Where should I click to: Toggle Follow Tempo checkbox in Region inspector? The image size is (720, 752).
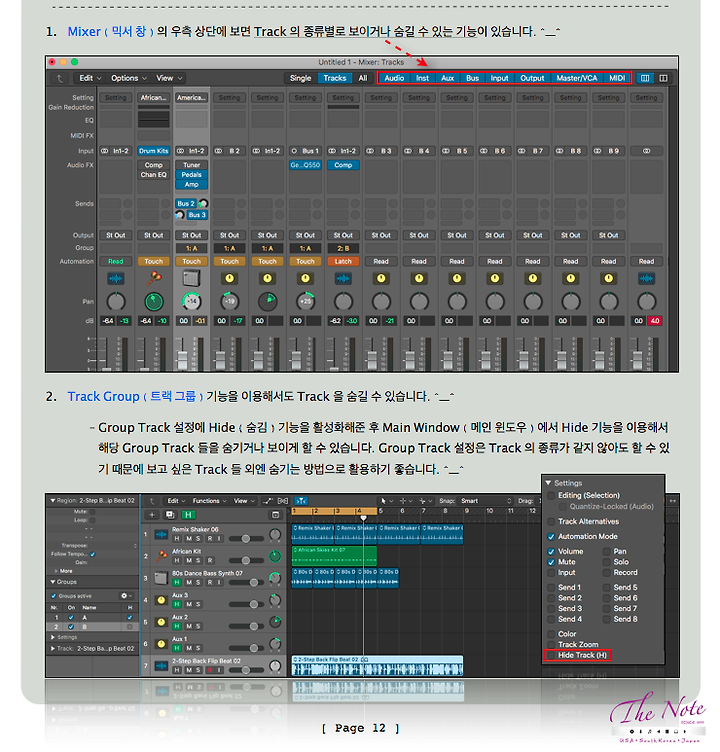(x=93, y=554)
